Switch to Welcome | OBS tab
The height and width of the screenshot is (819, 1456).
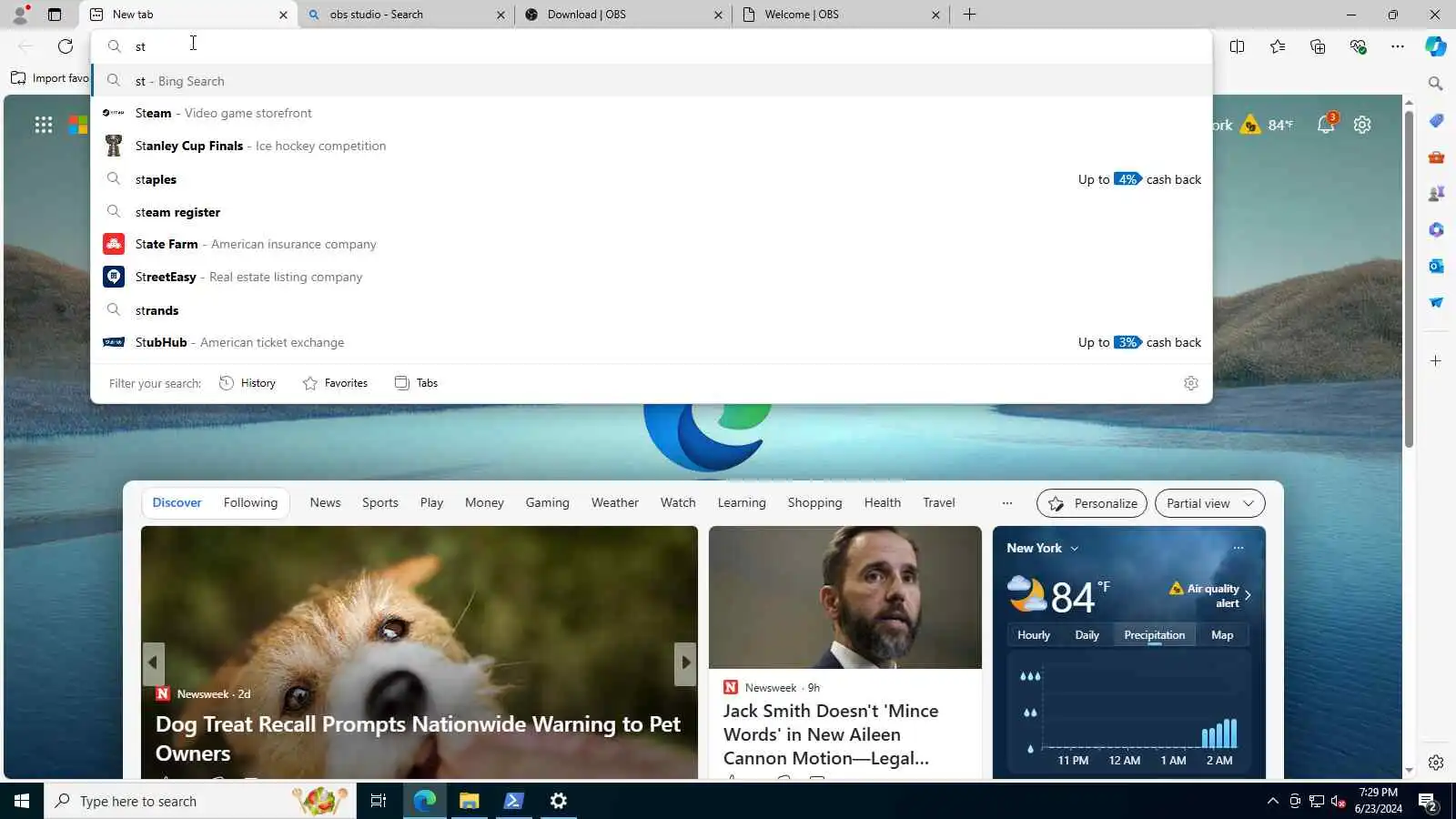[841, 15]
